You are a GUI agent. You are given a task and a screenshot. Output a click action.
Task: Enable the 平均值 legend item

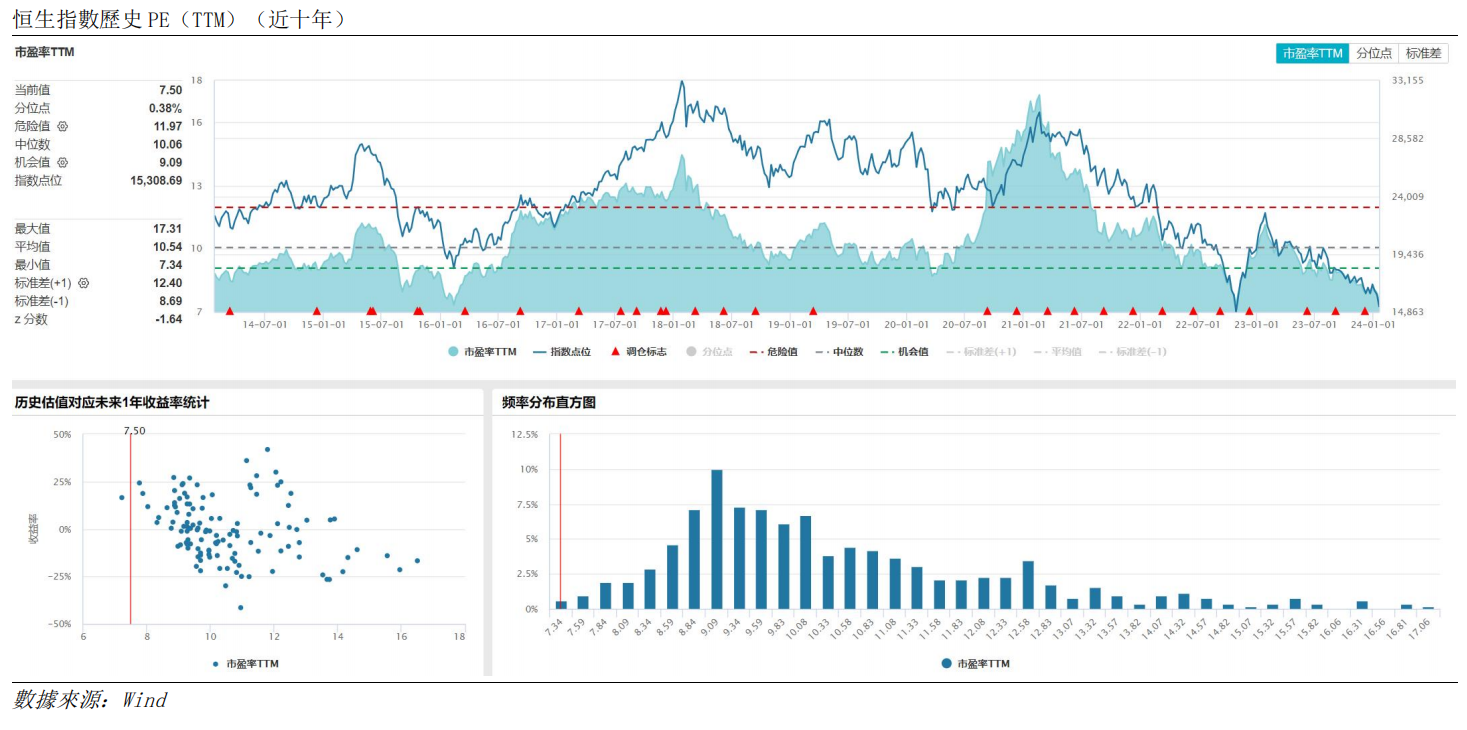(x=1057, y=352)
